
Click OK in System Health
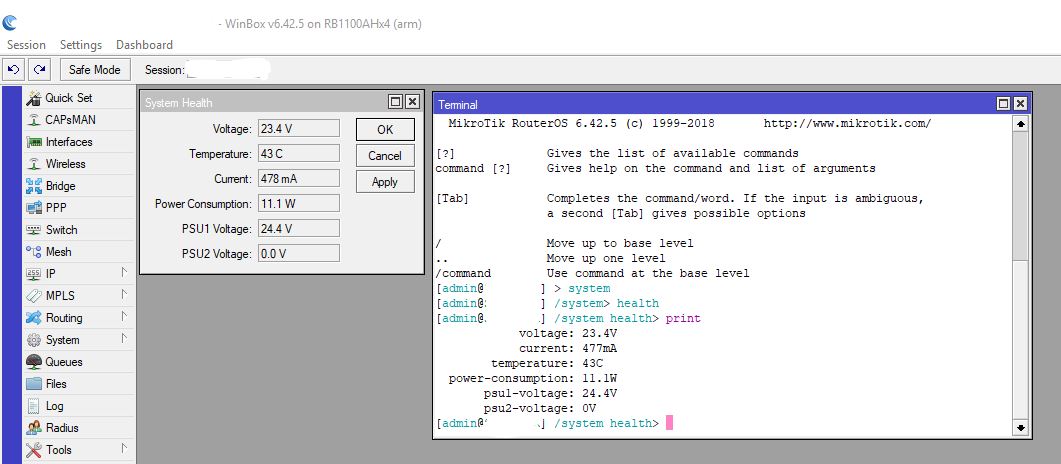coord(385,130)
